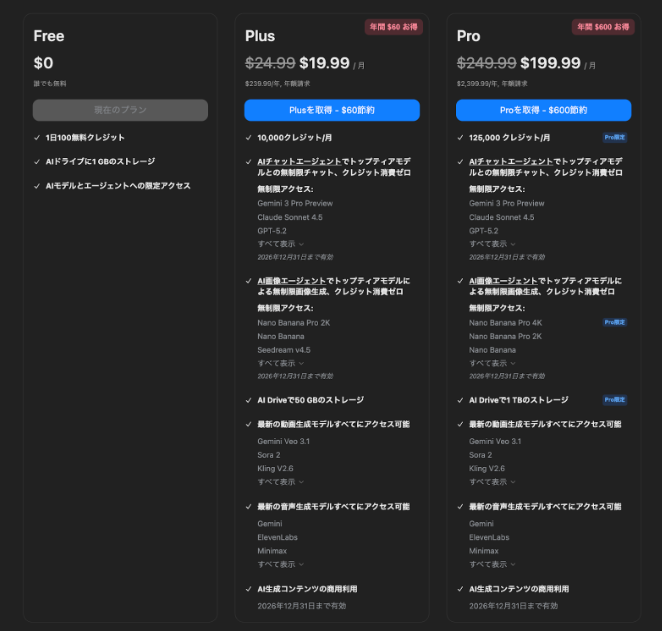Click Pro限定 badge beside 125,000 クレジット/月
The width and height of the screenshot is (662, 631).
click(x=615, y=138)
